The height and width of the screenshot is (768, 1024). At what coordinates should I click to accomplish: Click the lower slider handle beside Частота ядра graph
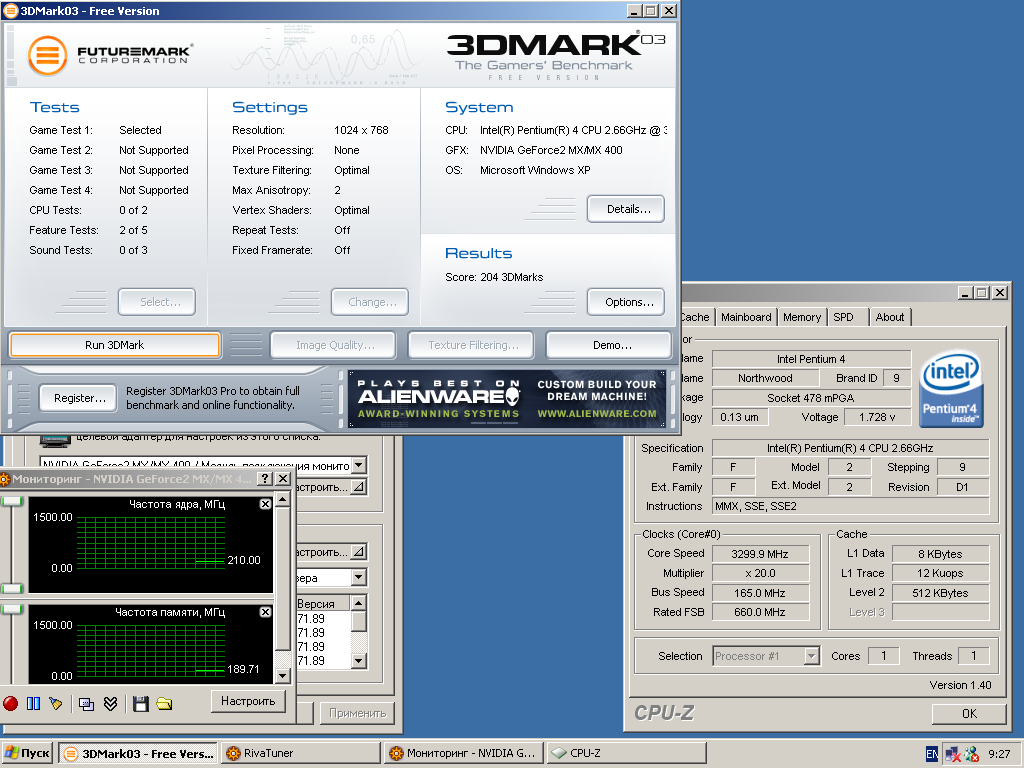(x=12, y=588)
